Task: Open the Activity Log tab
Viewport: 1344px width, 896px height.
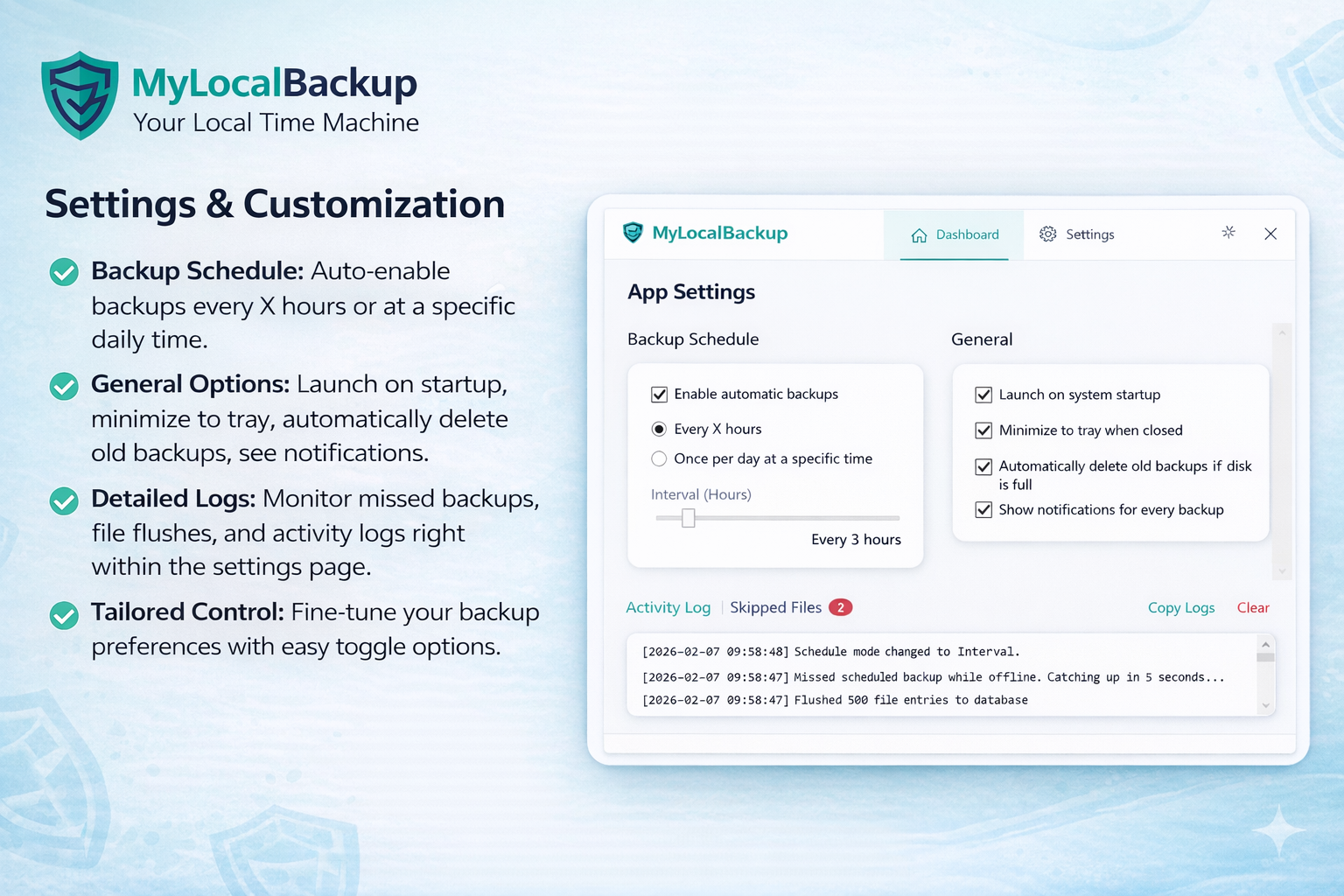Action: pyautogui.click(x=668, y=606)
